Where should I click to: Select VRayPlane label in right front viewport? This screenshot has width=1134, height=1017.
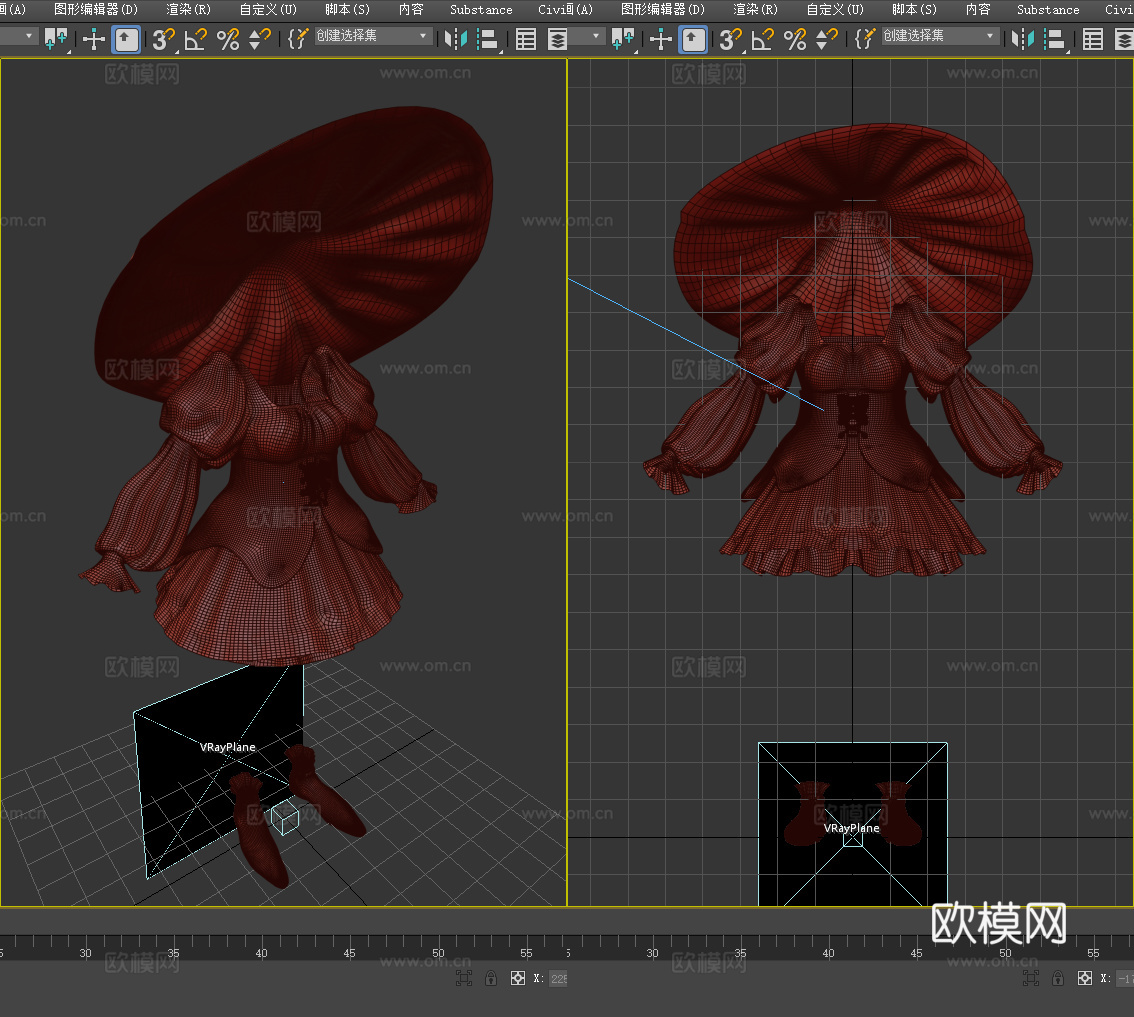point(851,828)
